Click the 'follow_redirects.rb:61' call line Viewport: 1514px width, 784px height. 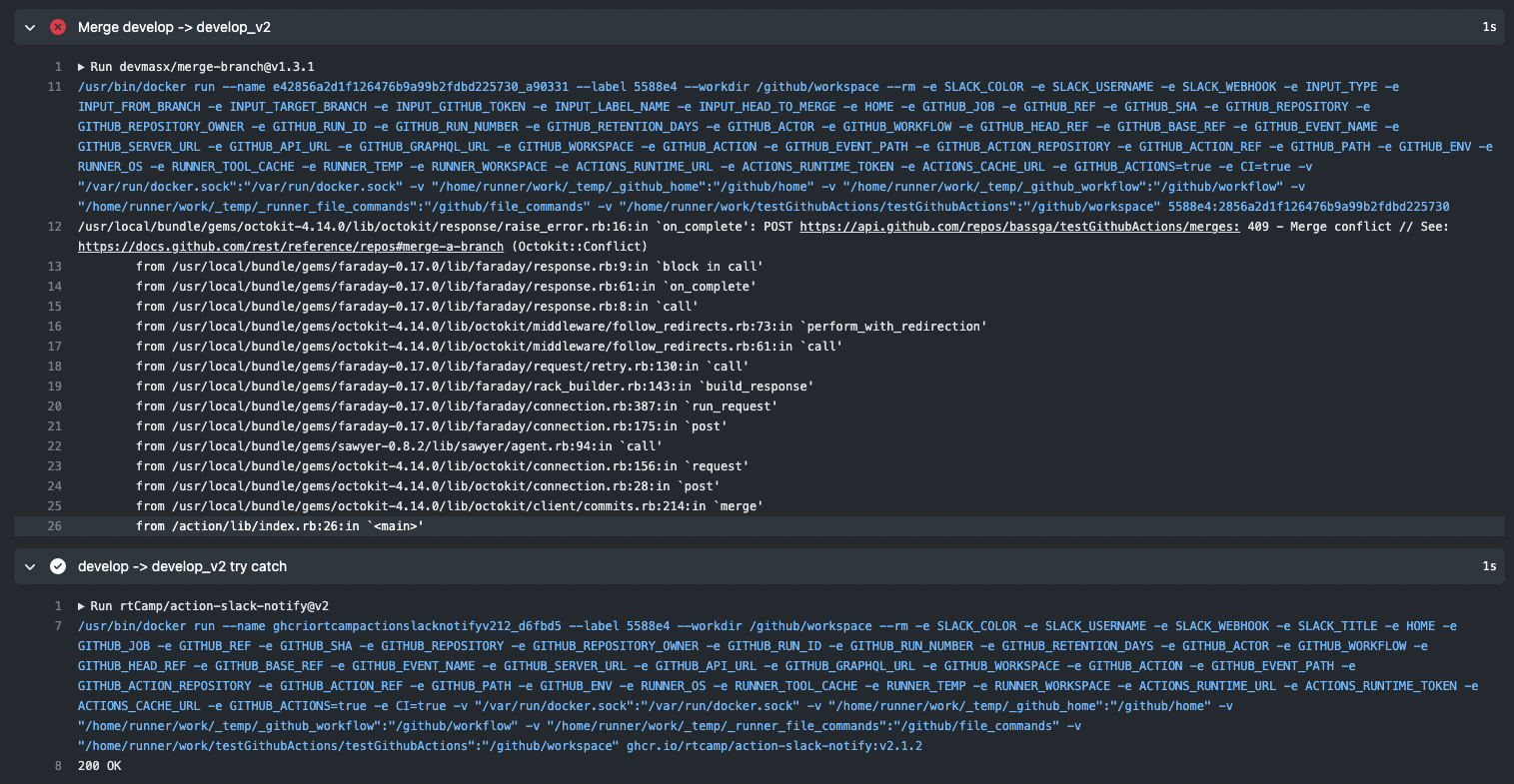pos(490,347)
